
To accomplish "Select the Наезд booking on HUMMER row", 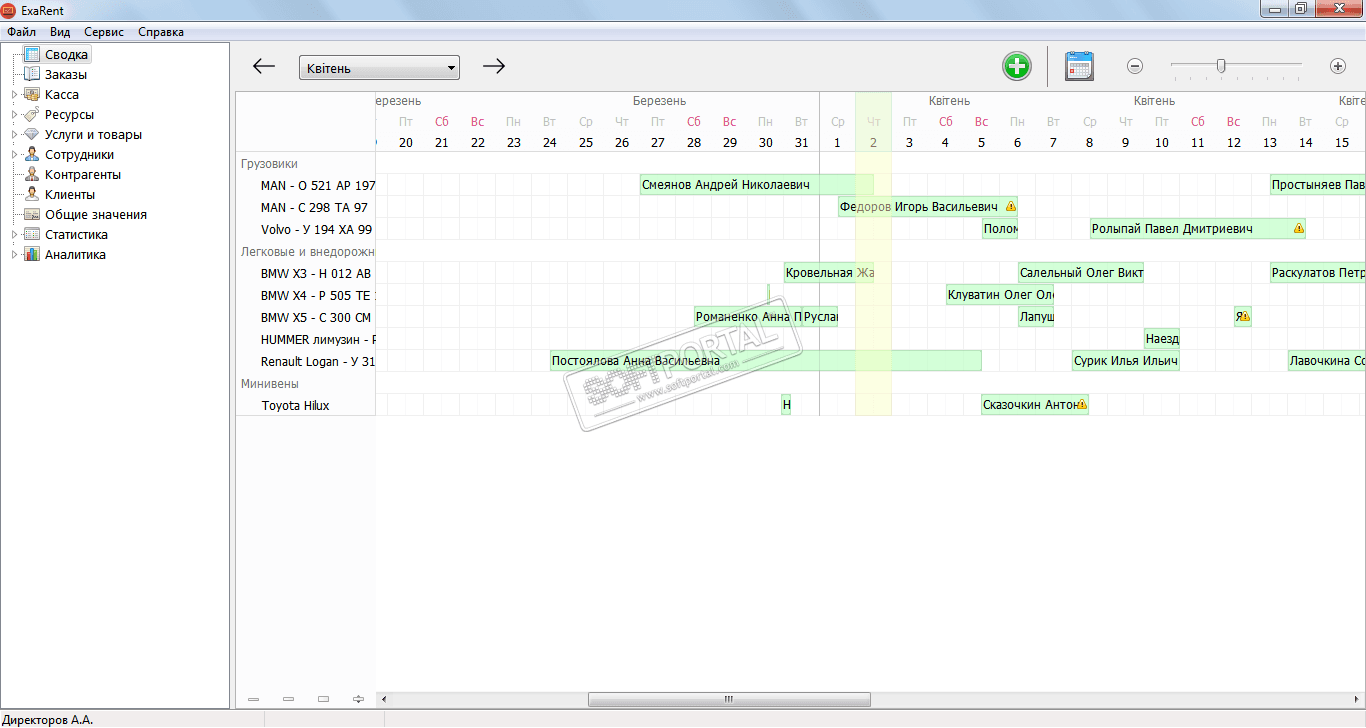I will pyautogui.click(x=1162, y=339).
